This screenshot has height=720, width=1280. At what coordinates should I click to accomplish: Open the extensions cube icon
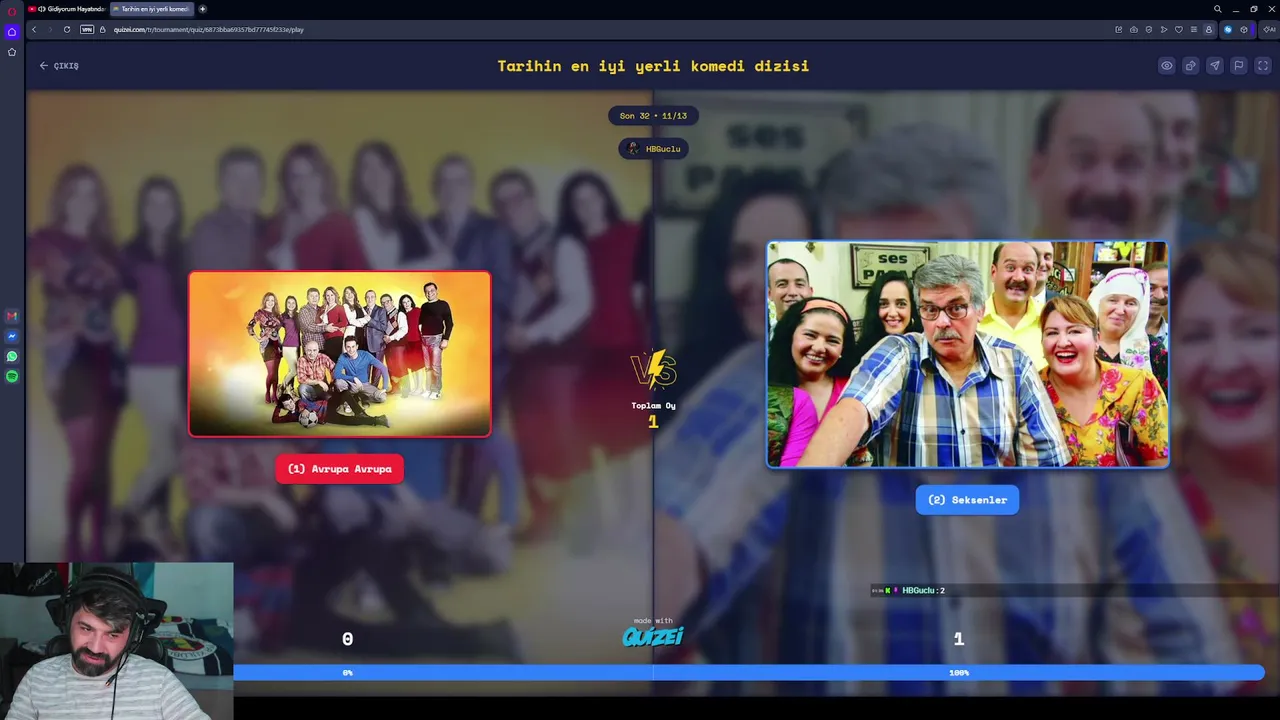click(1244, 29)
